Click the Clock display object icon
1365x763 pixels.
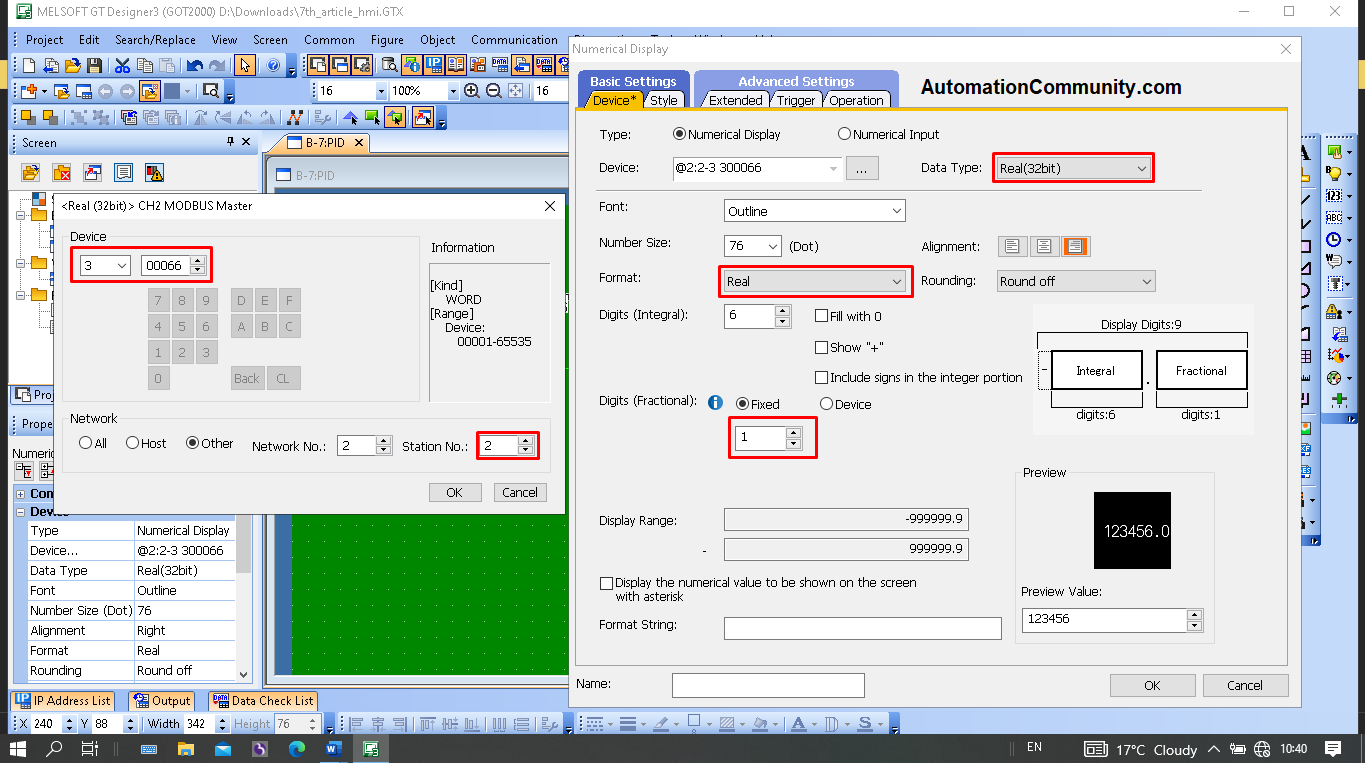[x=1334, y=240]
